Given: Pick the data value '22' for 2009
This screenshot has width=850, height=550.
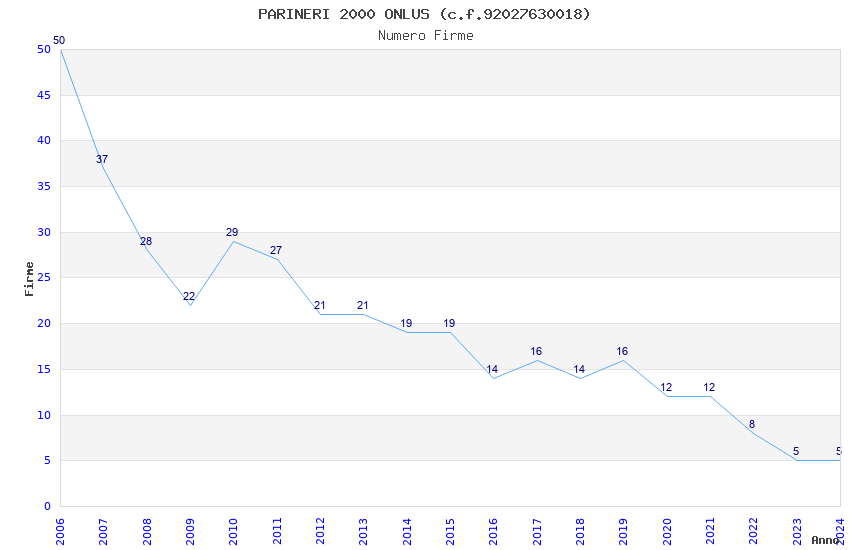Looking at the screenshot, I should pyautogui.click(x=189, y=296).
